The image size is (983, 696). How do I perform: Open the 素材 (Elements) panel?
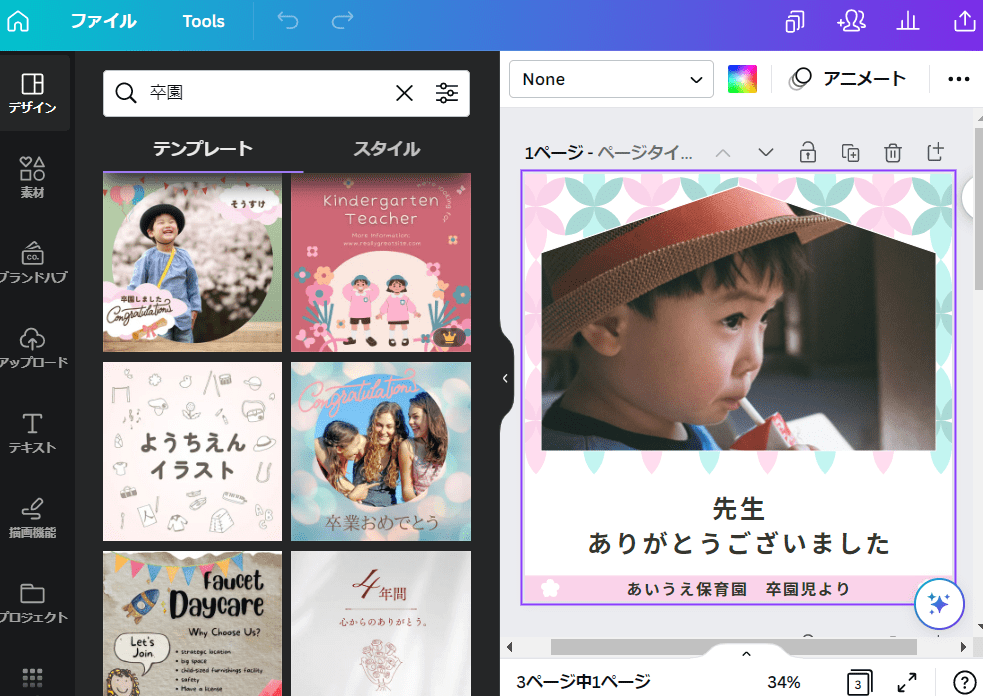click(x=36, y=176)
